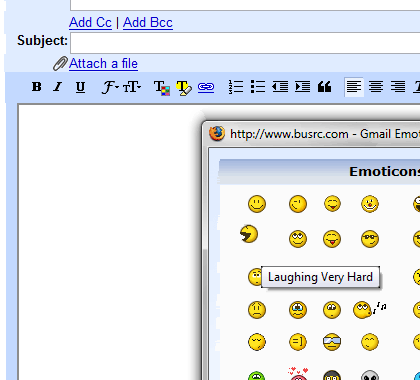
Task: Click the Add Cc link
Action: point(90,23)
